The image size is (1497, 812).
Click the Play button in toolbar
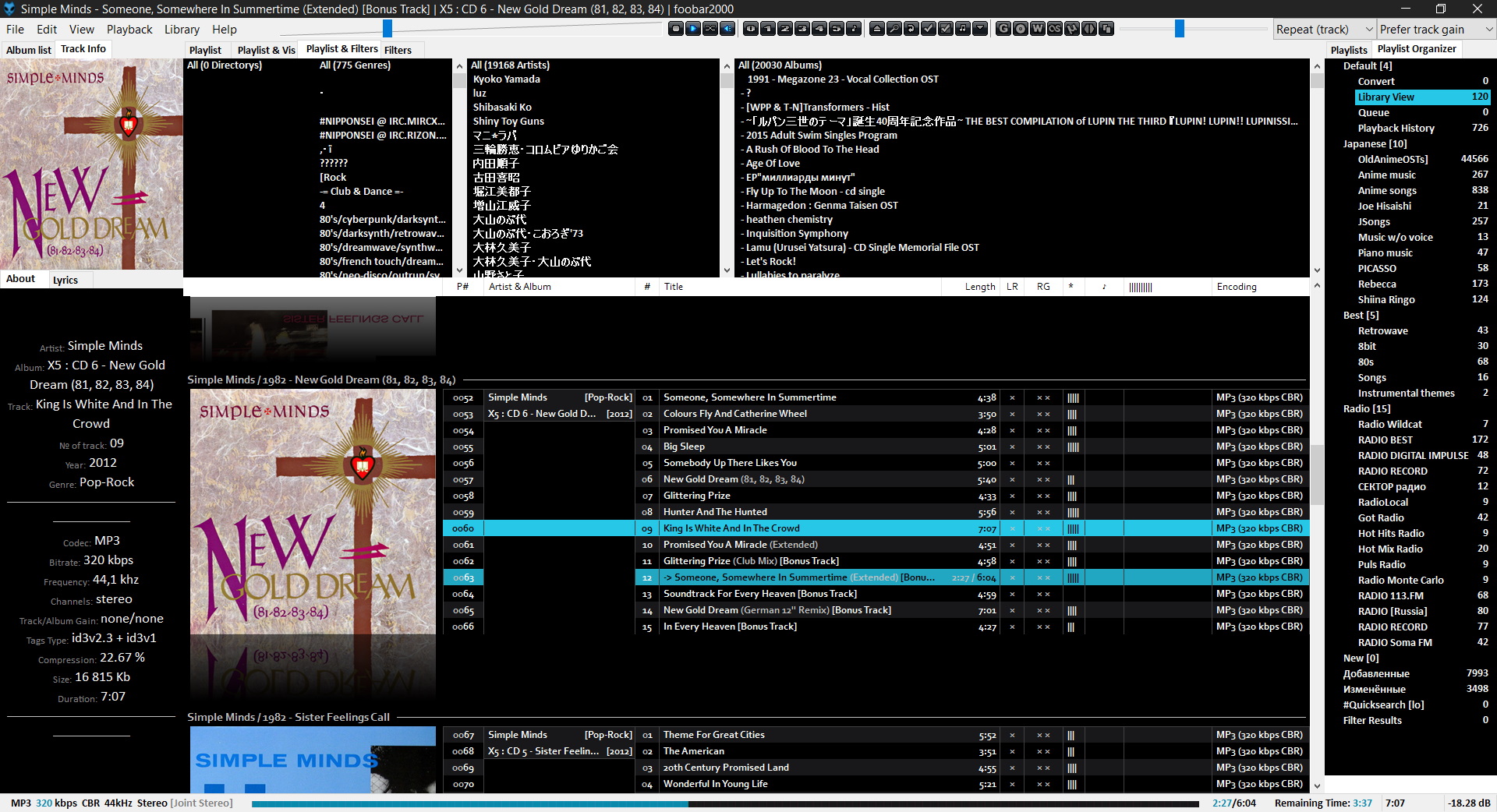(x=692, y=29)
